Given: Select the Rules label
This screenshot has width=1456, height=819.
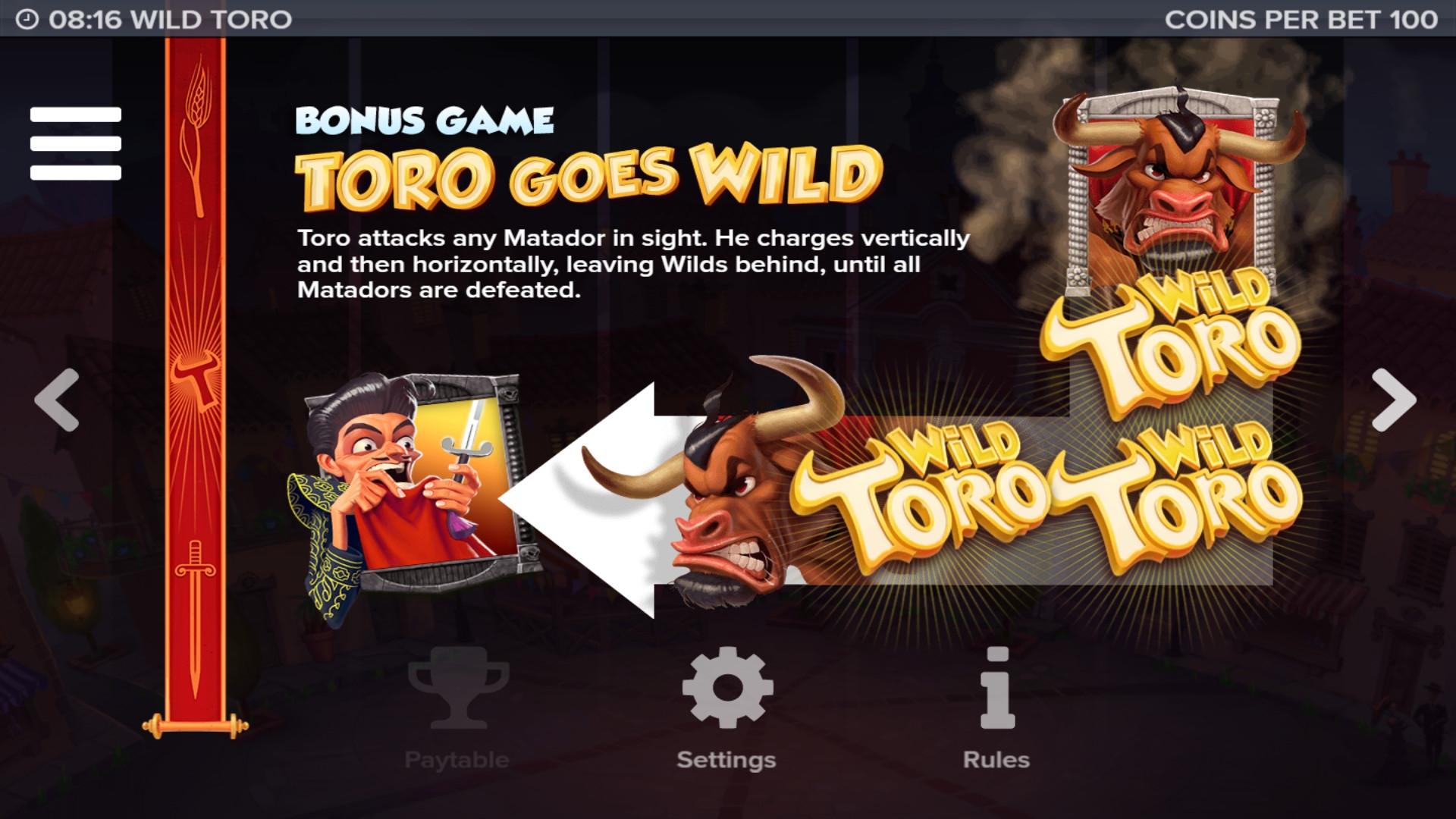Looking at the screenshot, I should 996,760.
